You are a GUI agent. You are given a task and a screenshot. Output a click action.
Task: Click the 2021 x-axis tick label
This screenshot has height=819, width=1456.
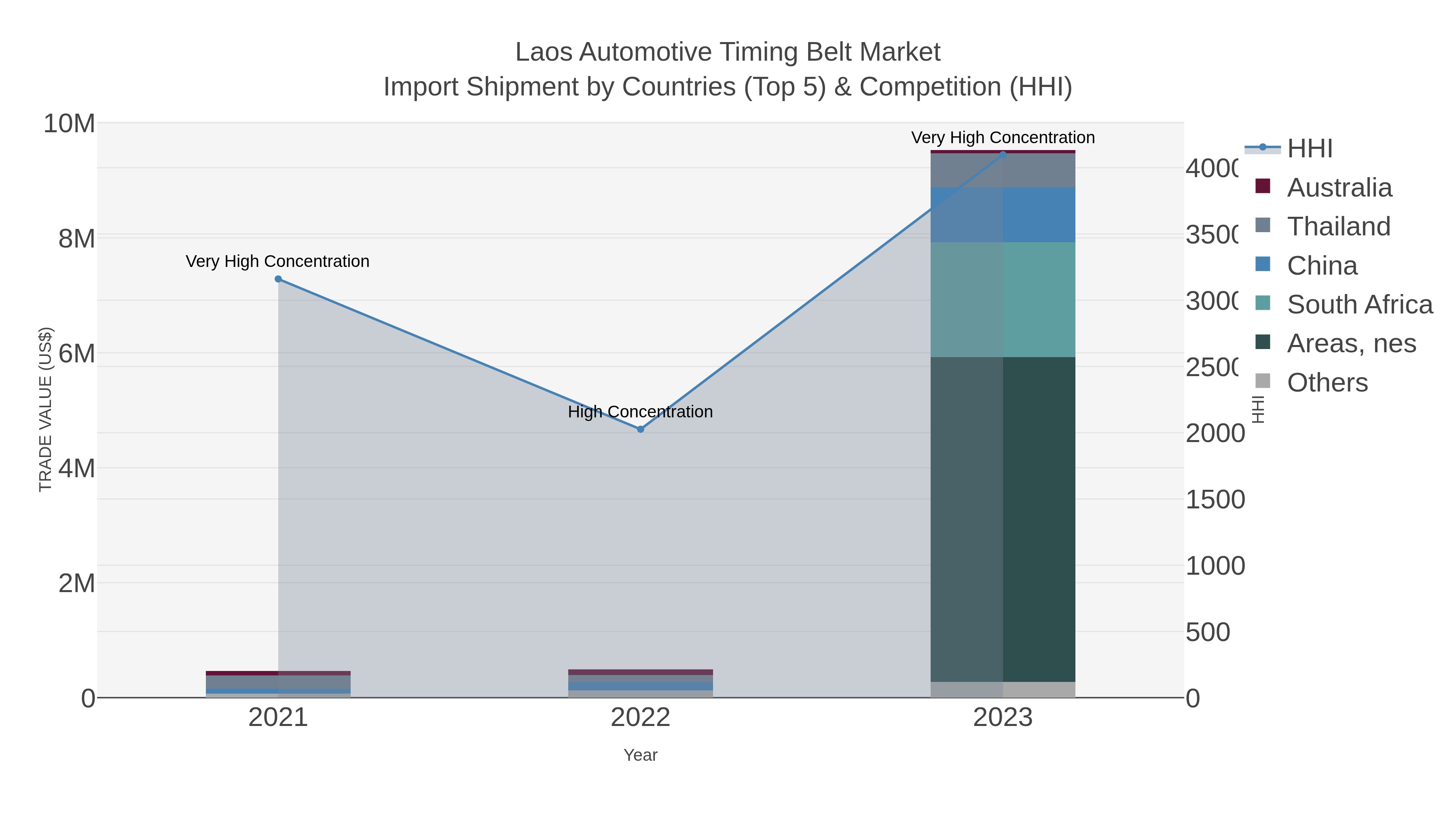point(278,718)
